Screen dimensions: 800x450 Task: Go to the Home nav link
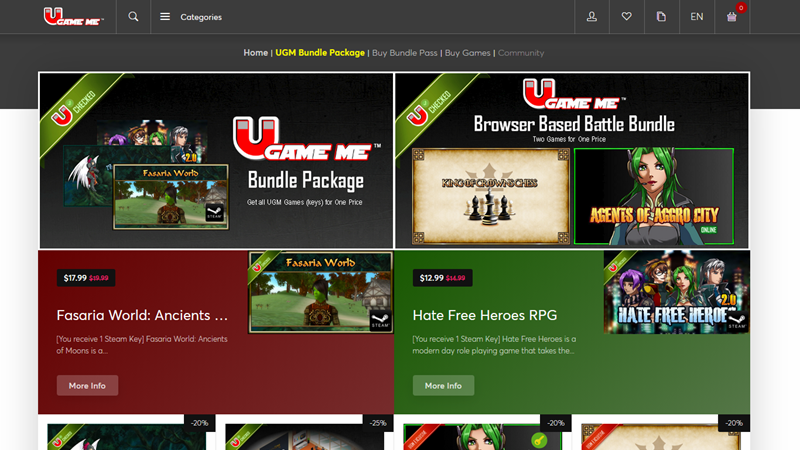(255, 52)
